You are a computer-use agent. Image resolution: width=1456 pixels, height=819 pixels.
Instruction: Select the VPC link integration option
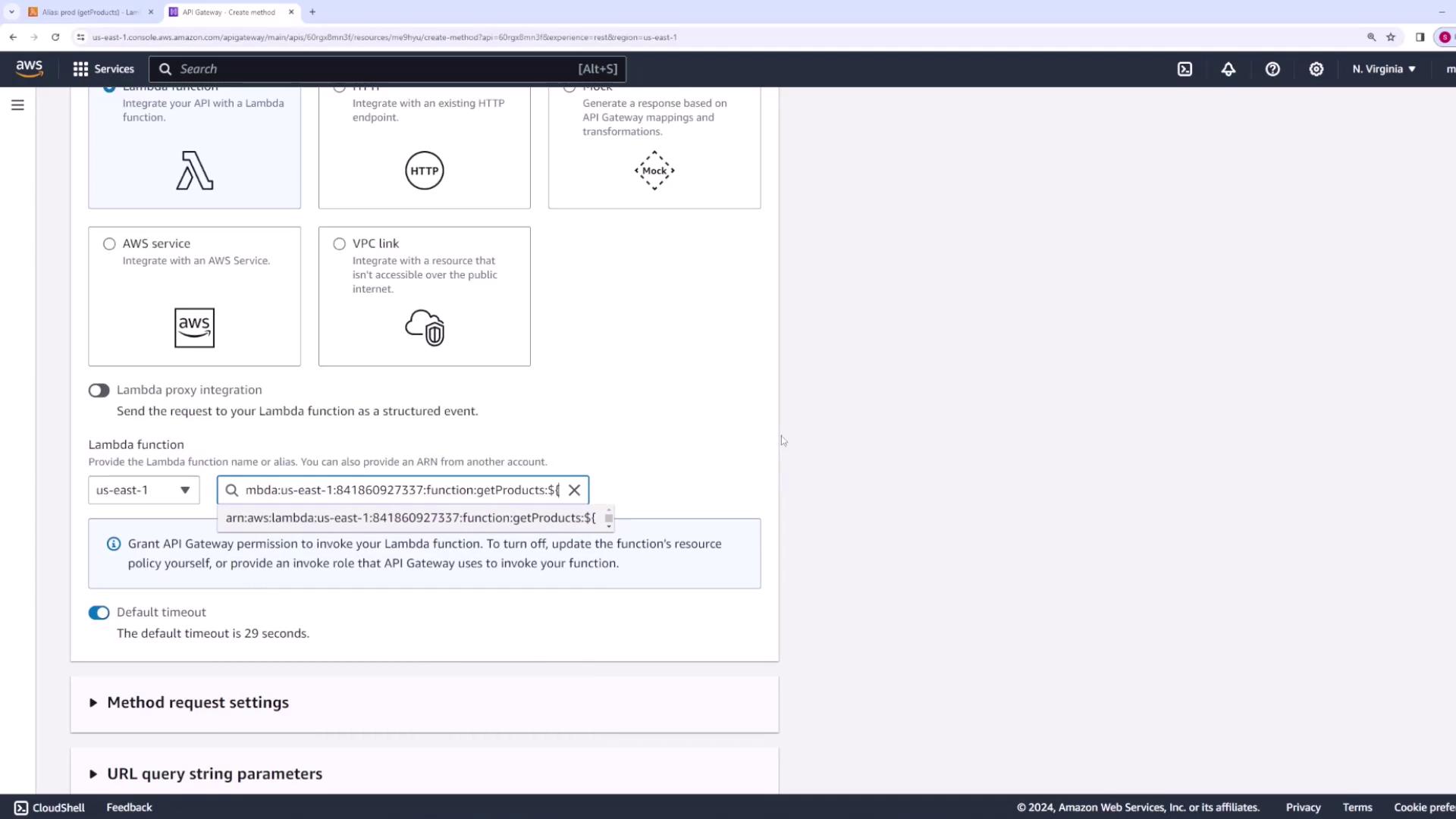[339, 244]
